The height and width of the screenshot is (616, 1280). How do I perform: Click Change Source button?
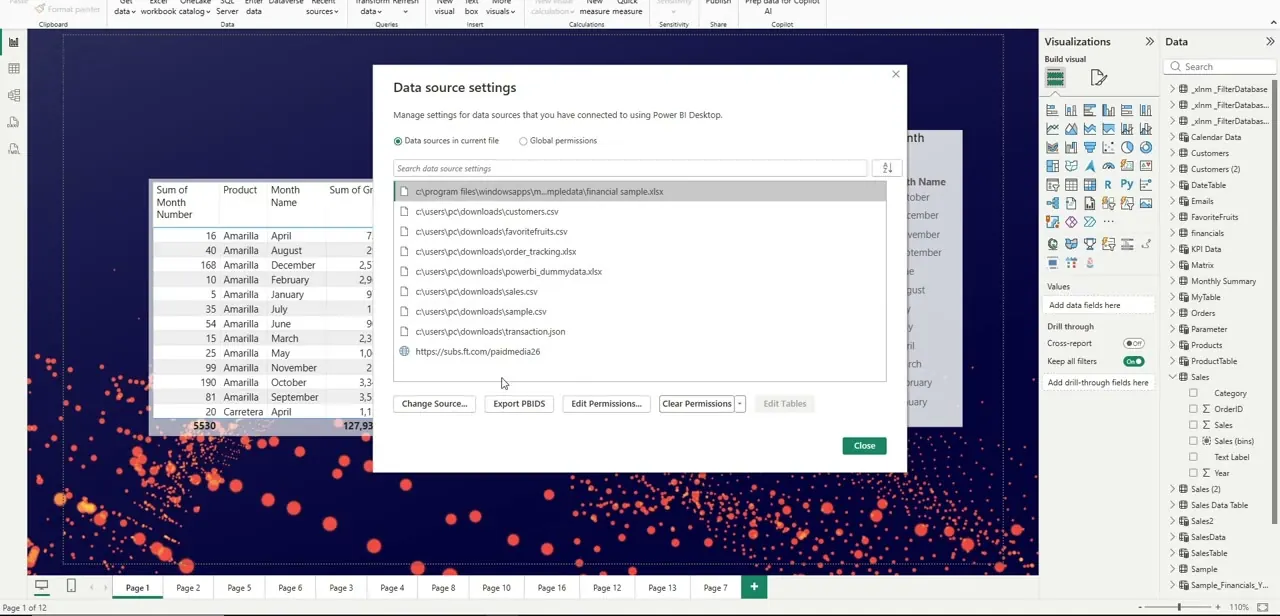(x=434, y=404)
